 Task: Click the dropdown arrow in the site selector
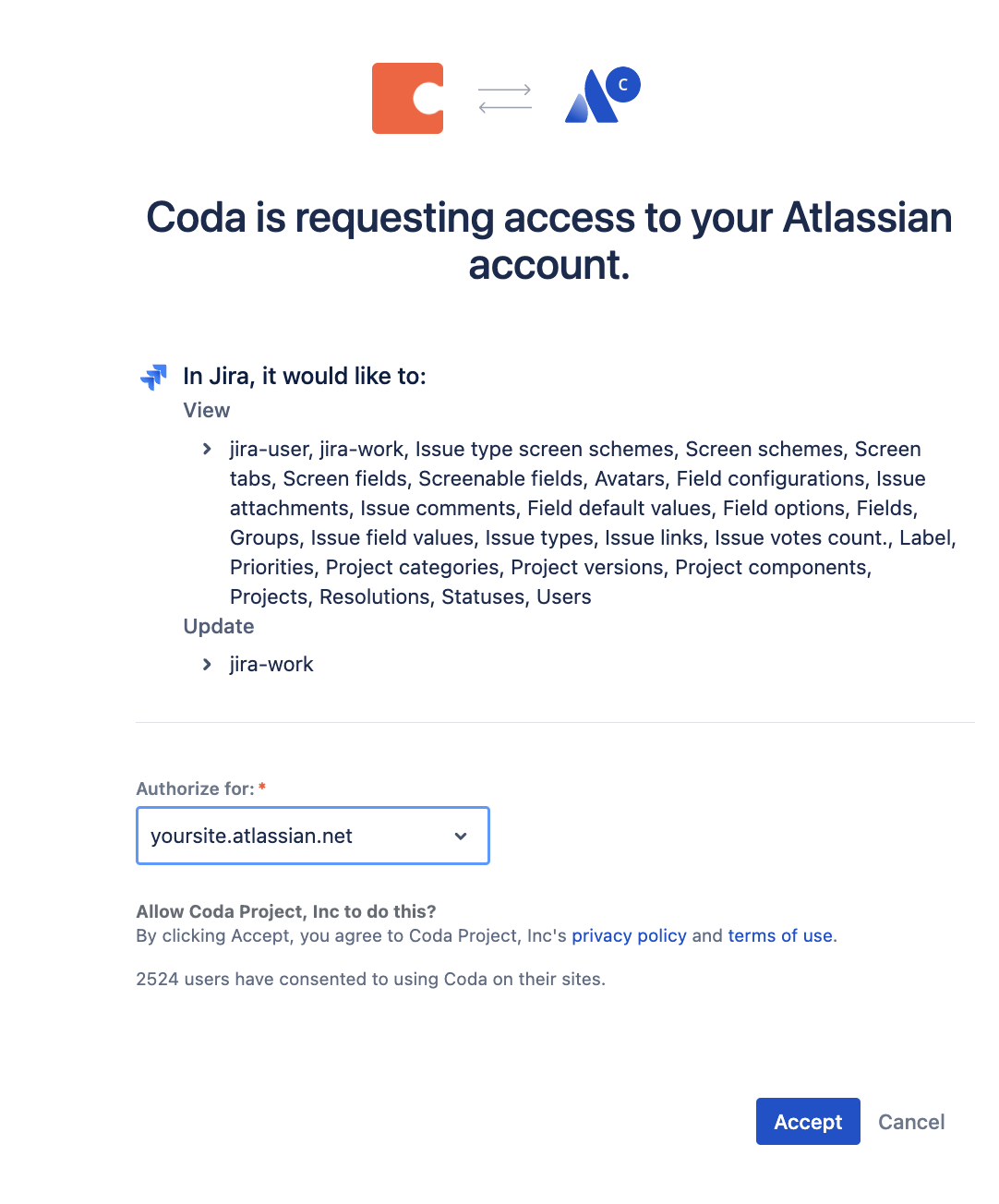point(461,837)
